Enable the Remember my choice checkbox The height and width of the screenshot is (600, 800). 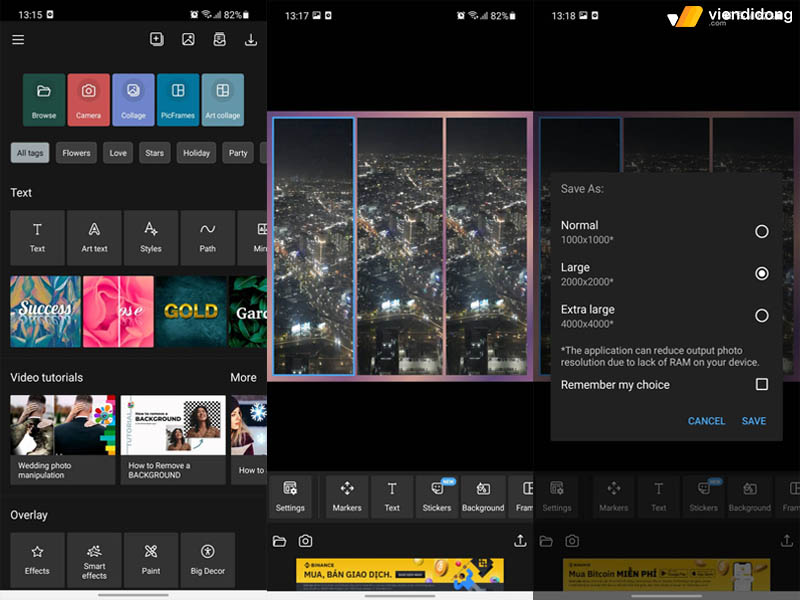[x=761, y=385]
